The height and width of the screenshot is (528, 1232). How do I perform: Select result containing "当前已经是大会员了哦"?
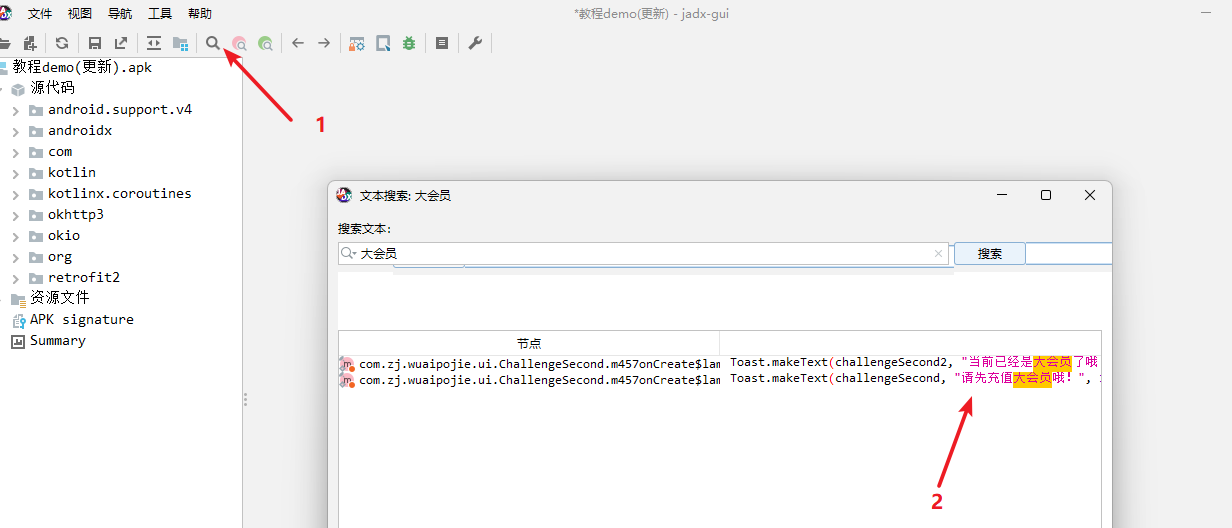click(915, 362)
